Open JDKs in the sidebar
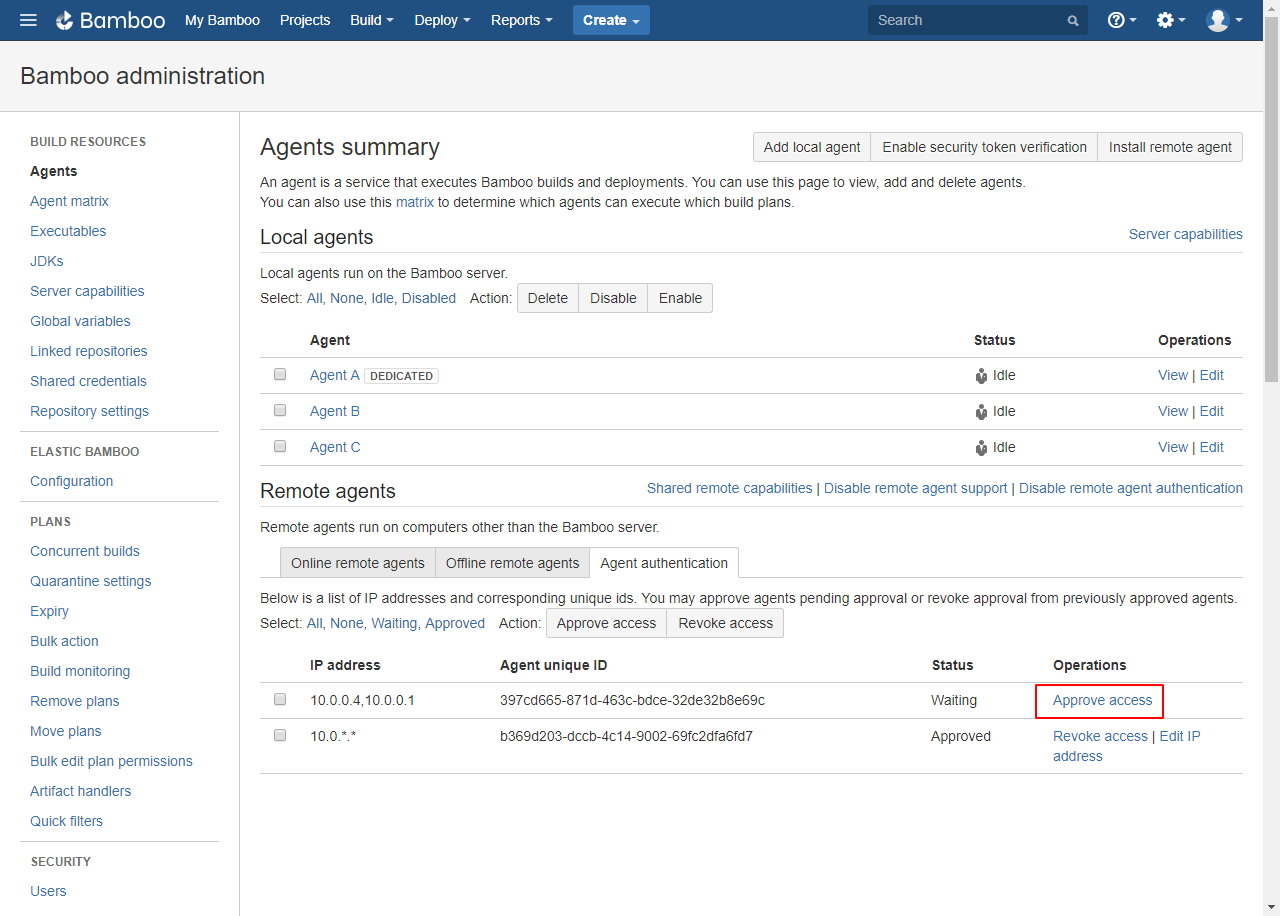Screen dimensions: 1280x916 (47, 261)
